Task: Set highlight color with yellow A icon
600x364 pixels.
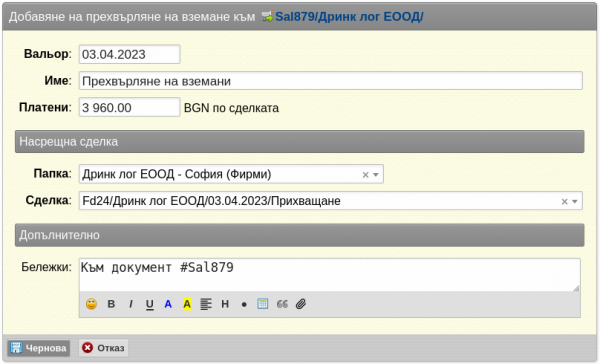Action: tap(187, 304)
